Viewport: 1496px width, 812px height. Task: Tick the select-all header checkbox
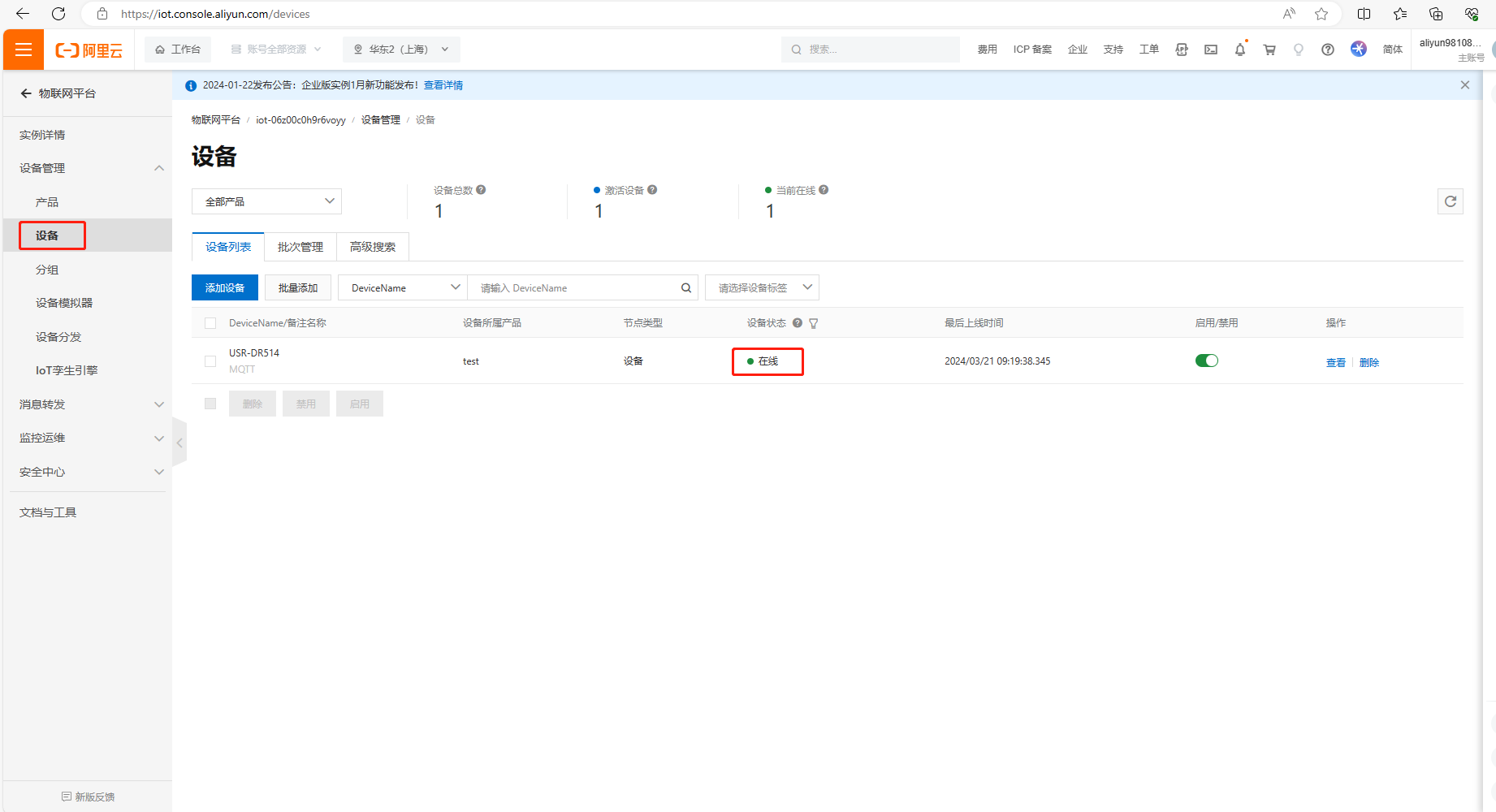pos(210,323)
